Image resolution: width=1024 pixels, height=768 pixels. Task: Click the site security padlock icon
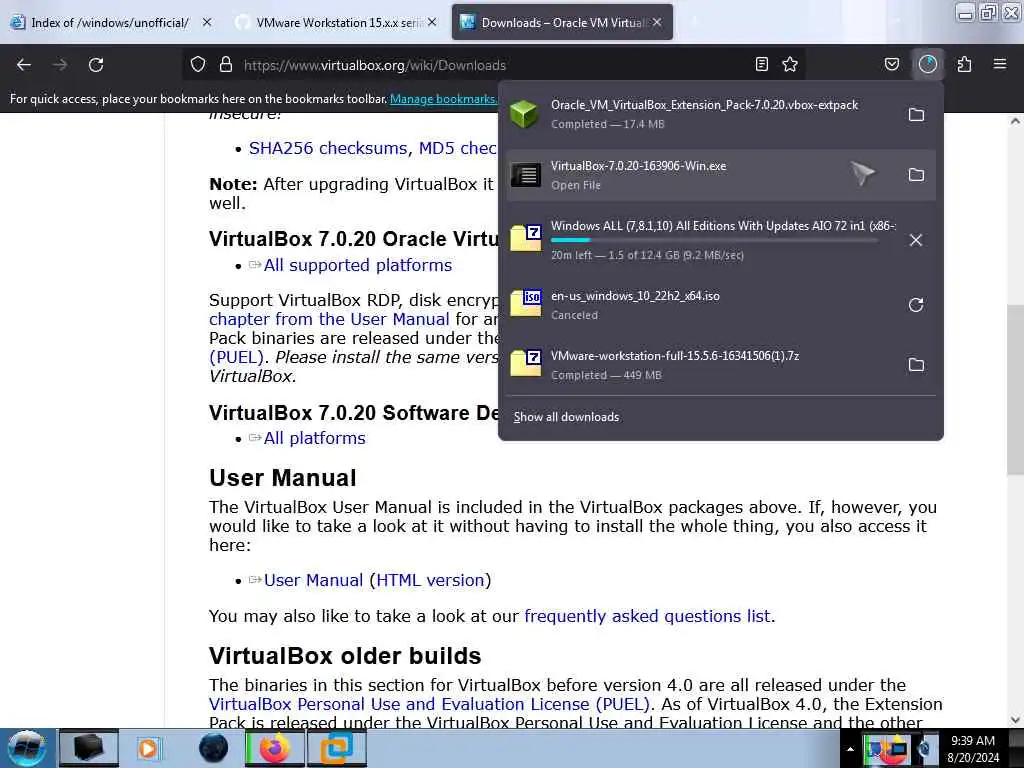(x=226, y=65)
